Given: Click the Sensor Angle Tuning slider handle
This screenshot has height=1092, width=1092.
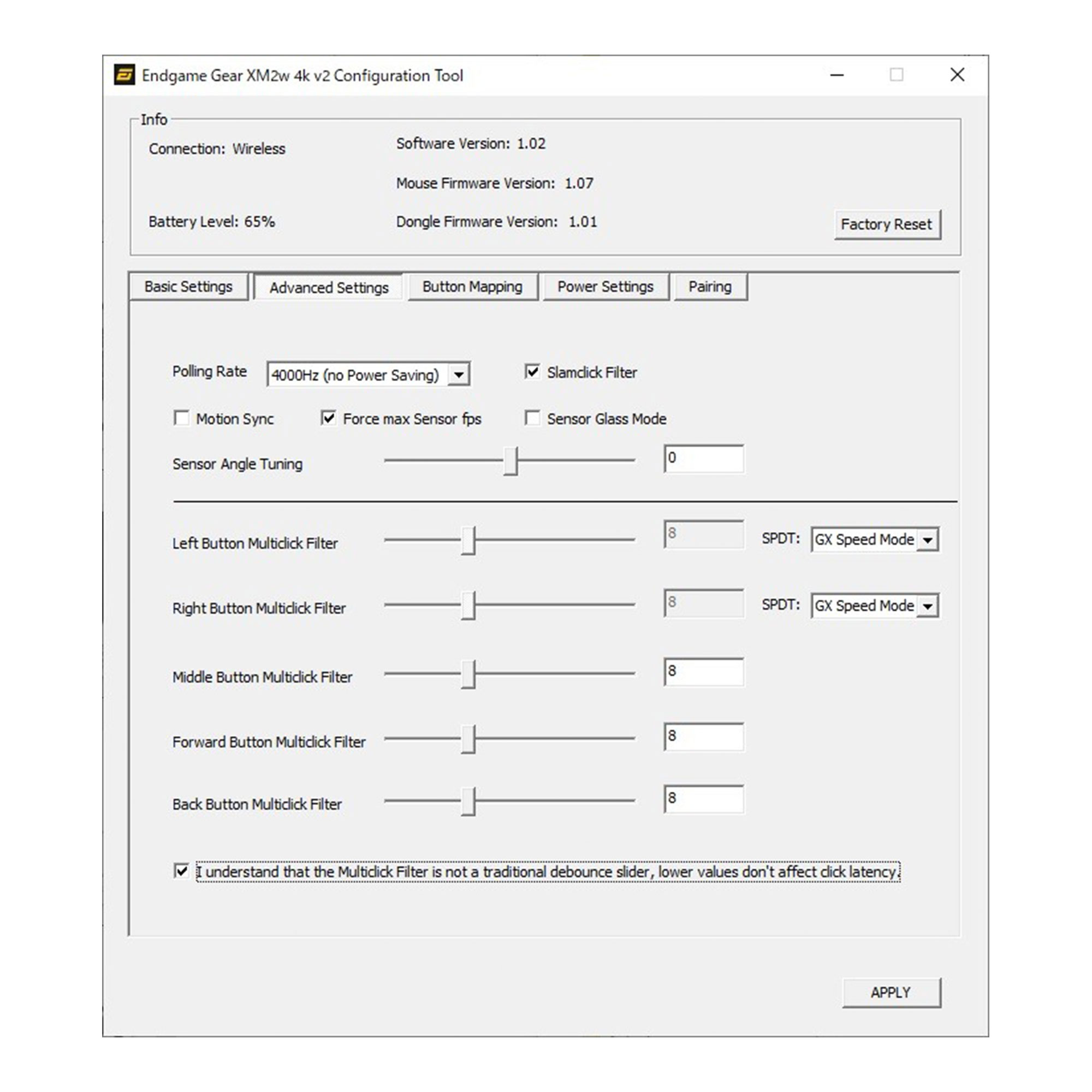Looking at the screenshot, I should [511, 461].
